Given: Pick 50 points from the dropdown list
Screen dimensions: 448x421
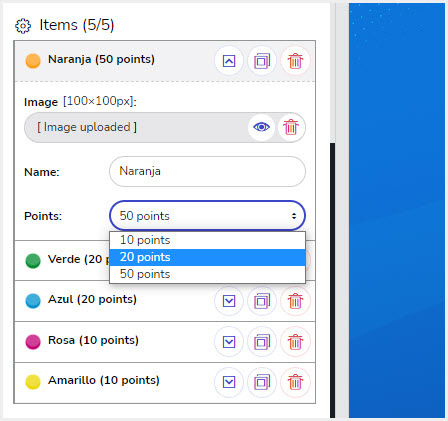Looking at the screenshot, I should [207, 274].
